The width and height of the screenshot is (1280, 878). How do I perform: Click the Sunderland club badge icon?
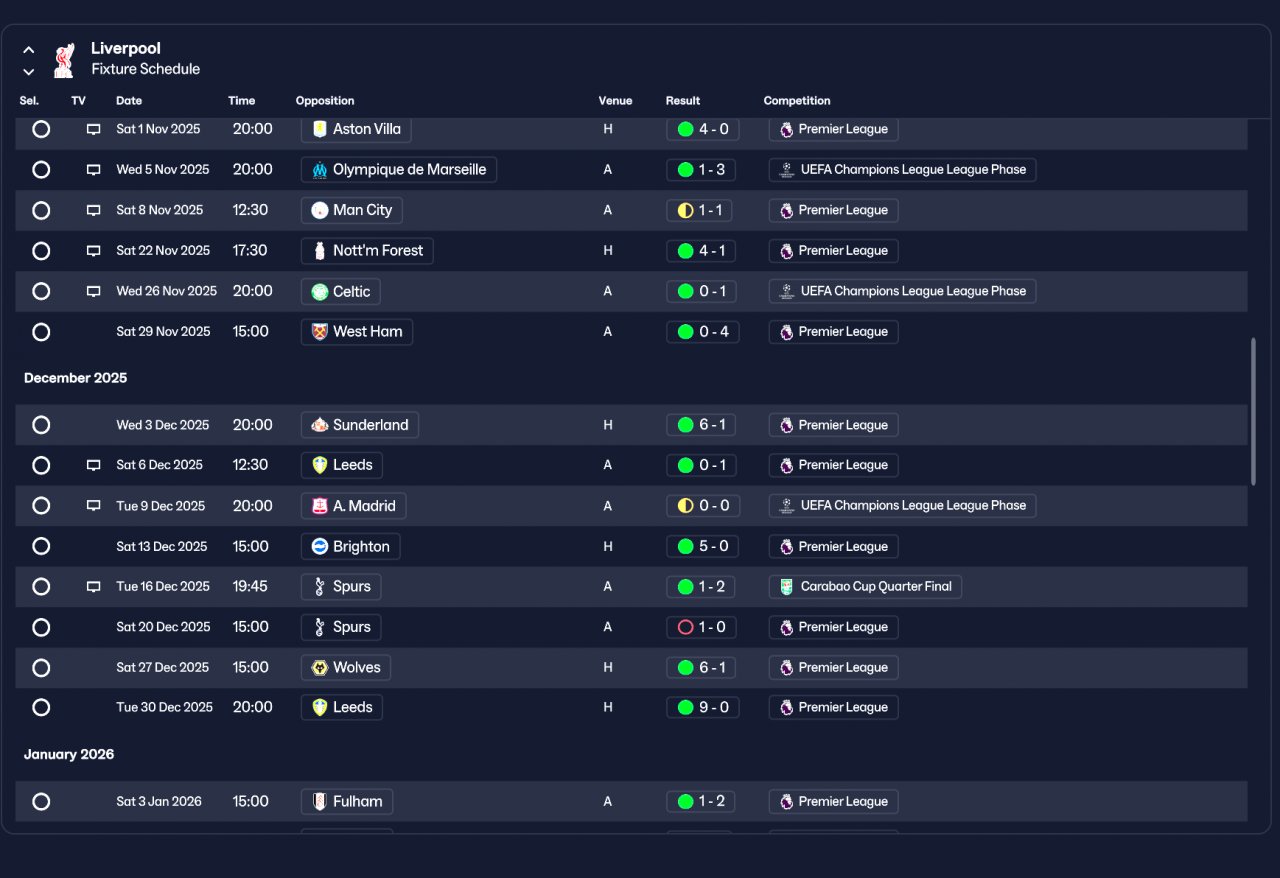click(x=320, y=425)
